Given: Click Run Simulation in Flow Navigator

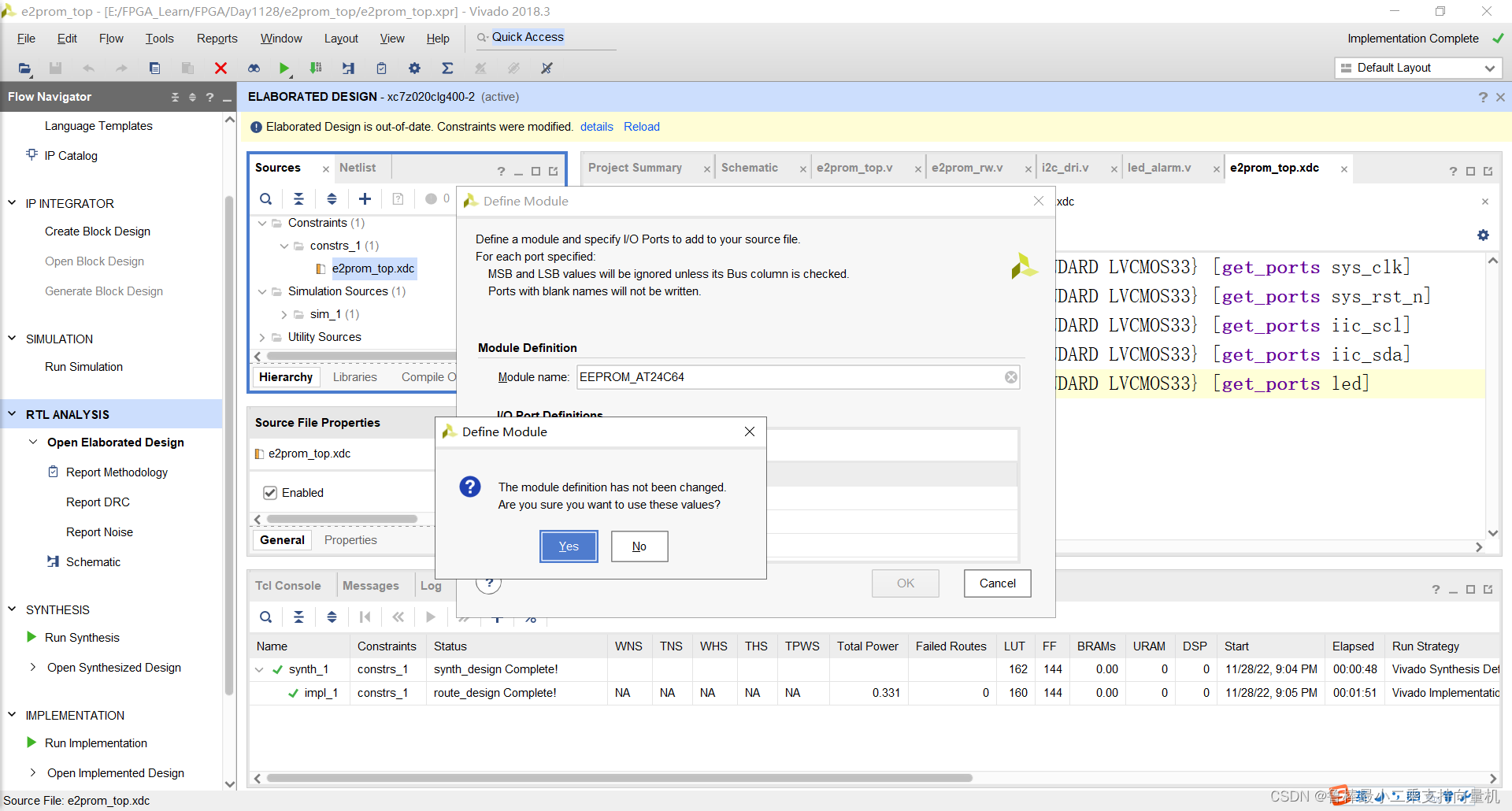Looking at the screenshot, I should [x=83, y=367].
